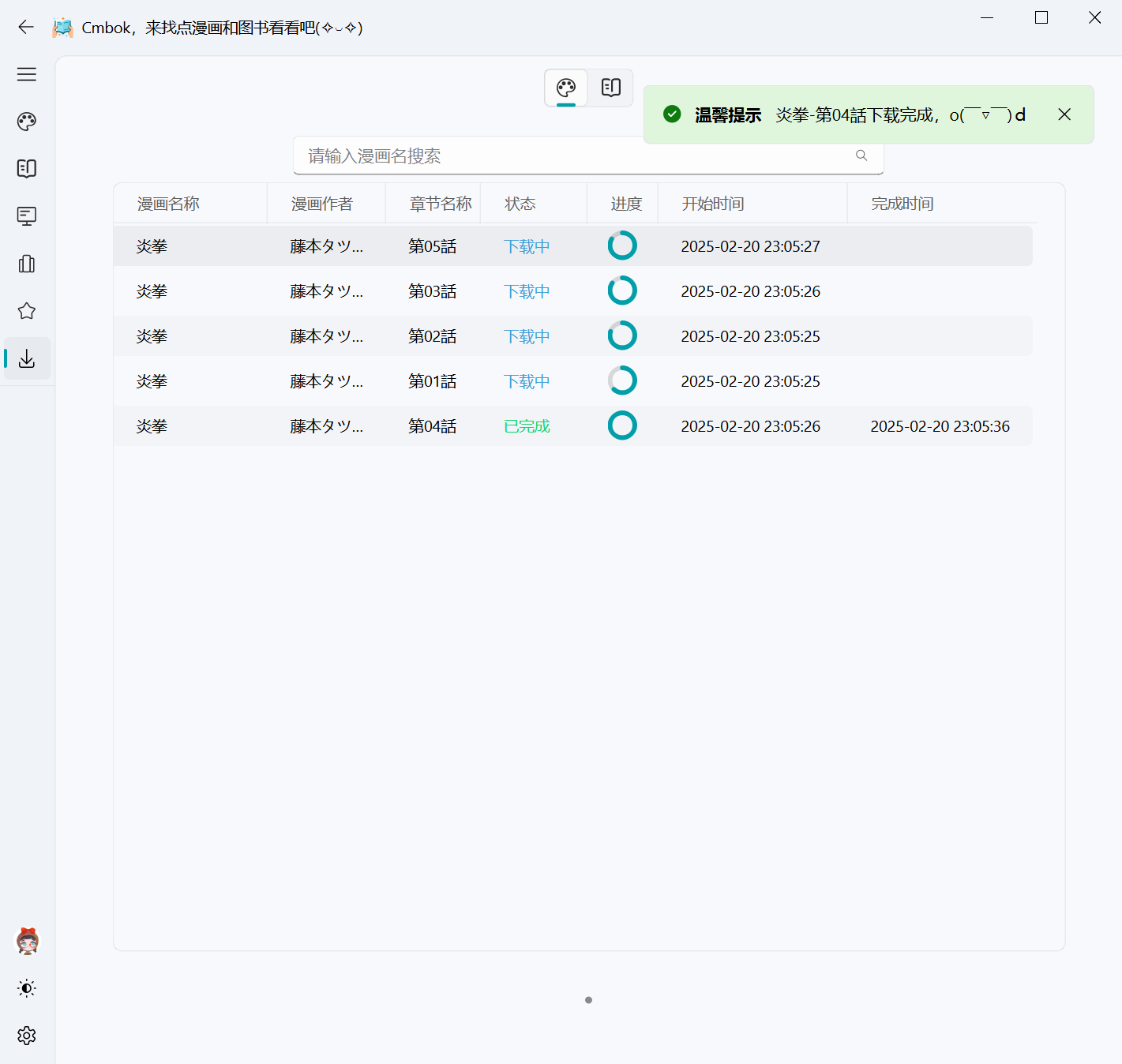This screenshot has height=1064, width=1122.
Task: Click the search magnifier icon
Action: click(861, 155)
